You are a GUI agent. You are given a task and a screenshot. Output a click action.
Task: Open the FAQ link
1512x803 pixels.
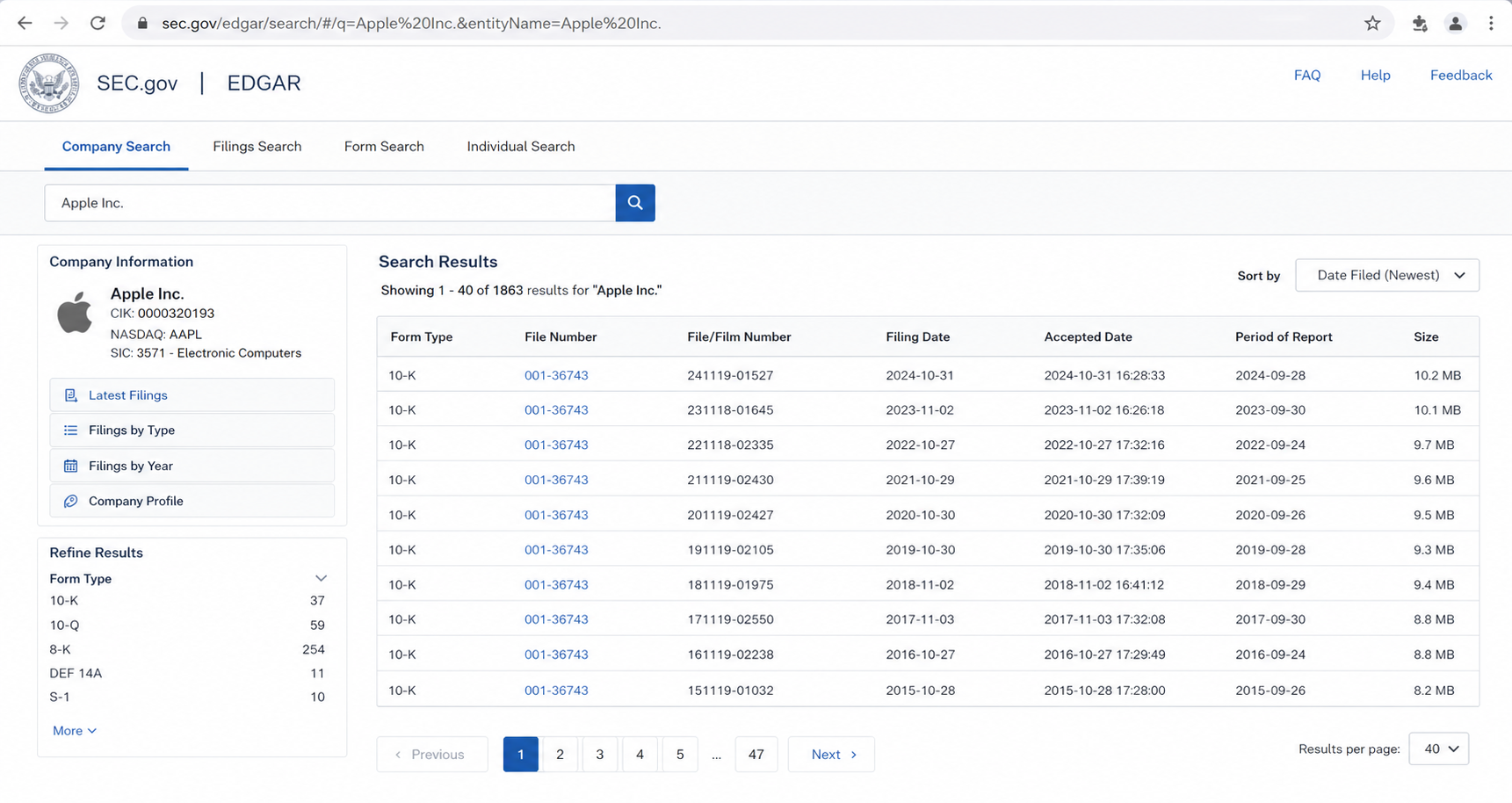pyautogui.click(x=1307, y=76)
